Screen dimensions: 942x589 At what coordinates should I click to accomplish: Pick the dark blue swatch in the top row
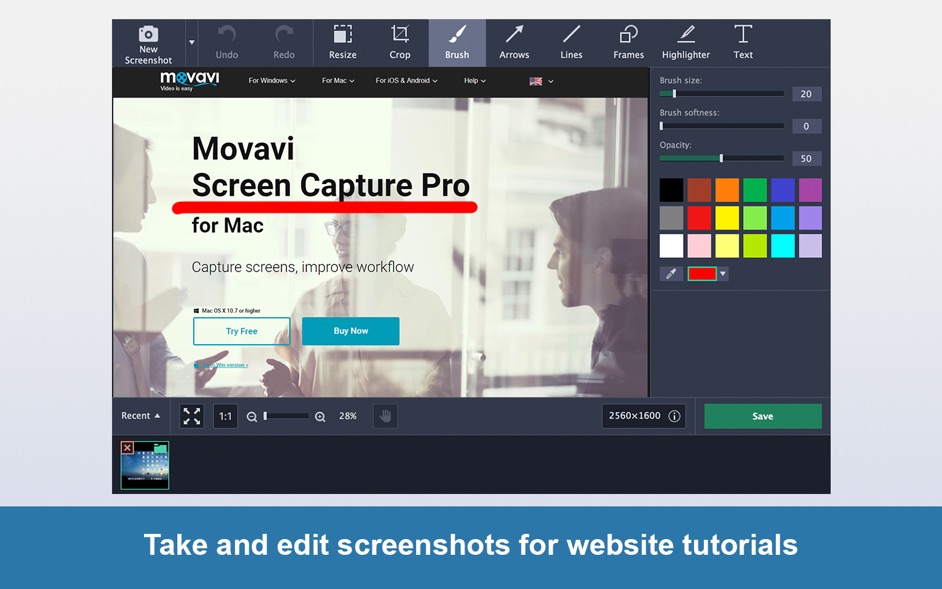pyautogui.click(x=783, y=190)
